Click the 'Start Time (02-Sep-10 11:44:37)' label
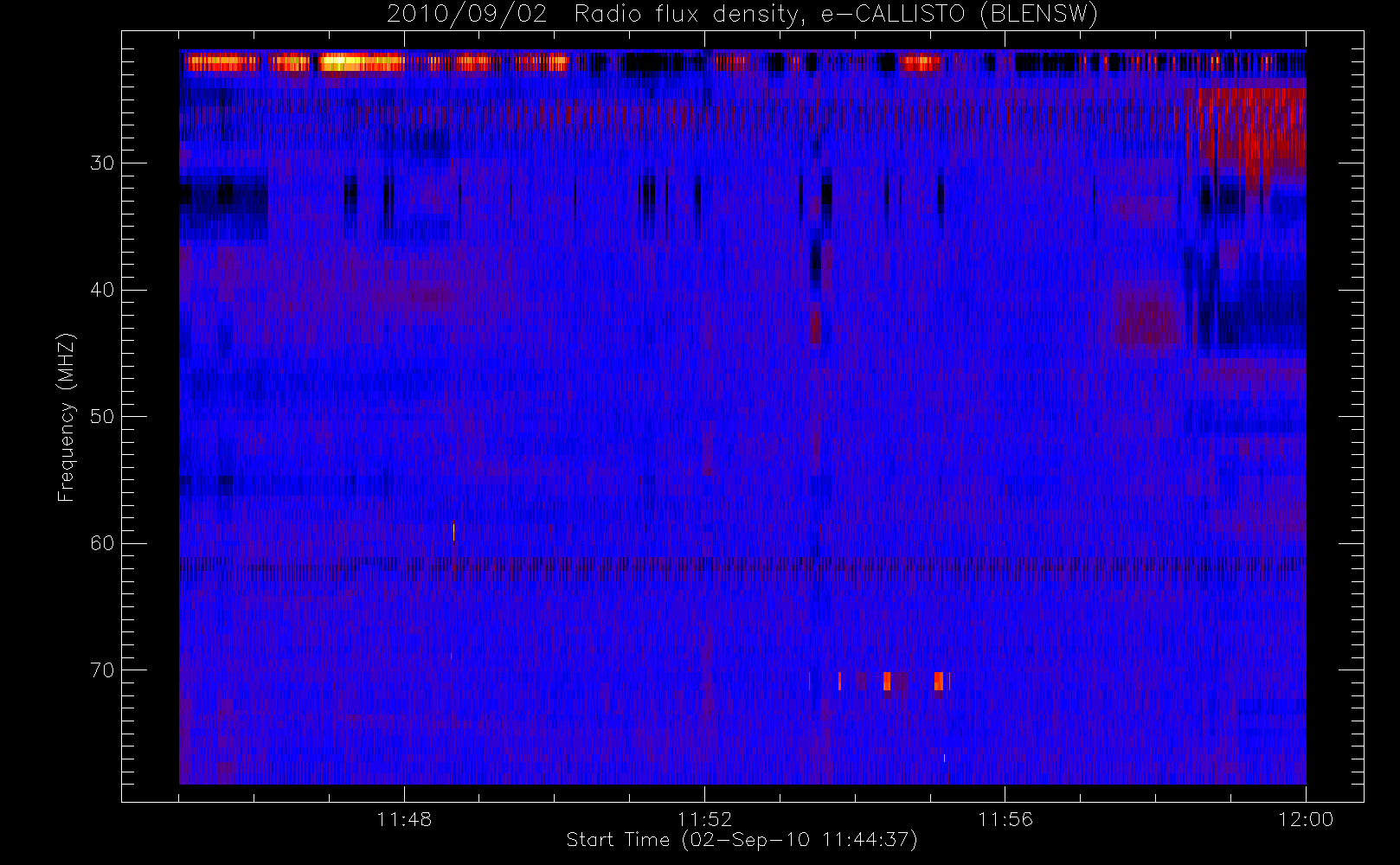The width and height of the screenshot is (1400, 865). pyautogui.click(x=742, y=840)
